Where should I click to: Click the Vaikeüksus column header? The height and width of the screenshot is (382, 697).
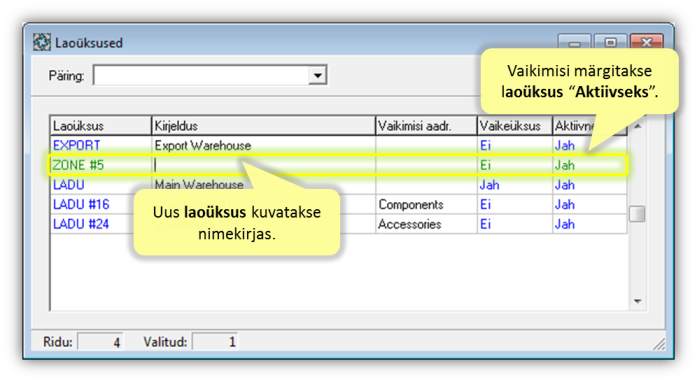tap(514, 126)
